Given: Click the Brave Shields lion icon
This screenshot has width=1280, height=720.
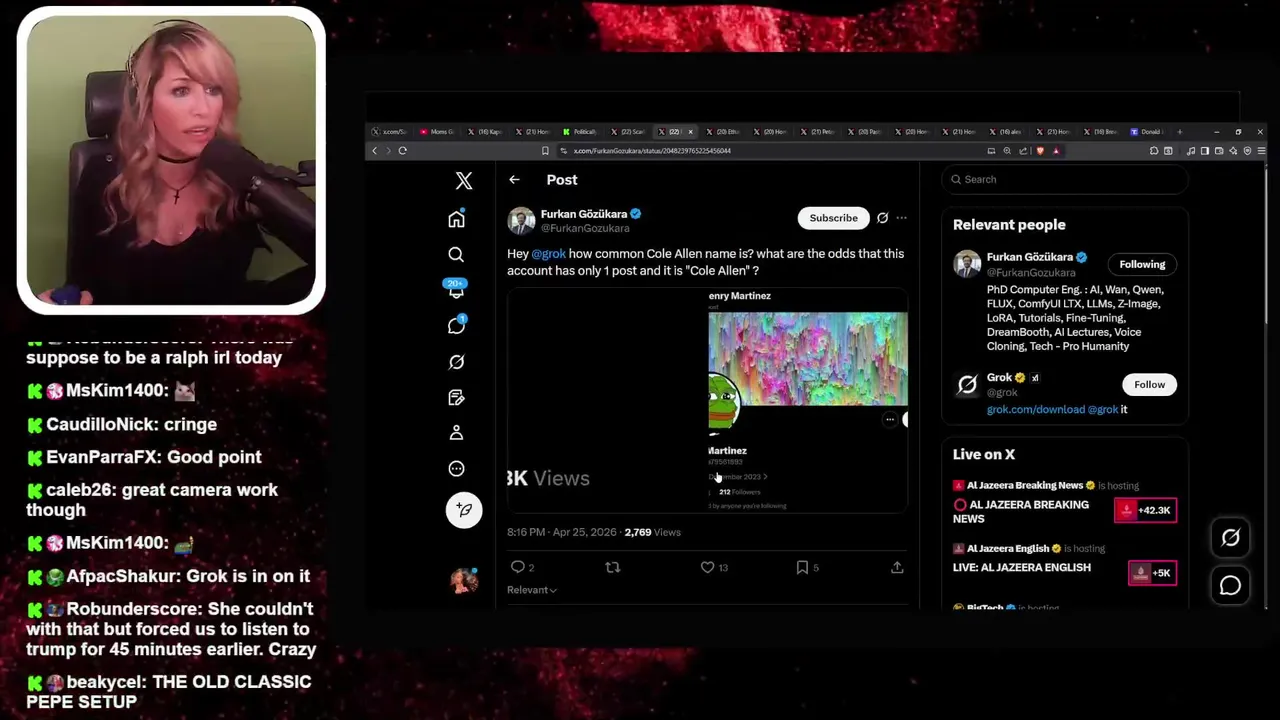Looking at the screenshot, I should pyautogui.click(x=1040, y=151).
